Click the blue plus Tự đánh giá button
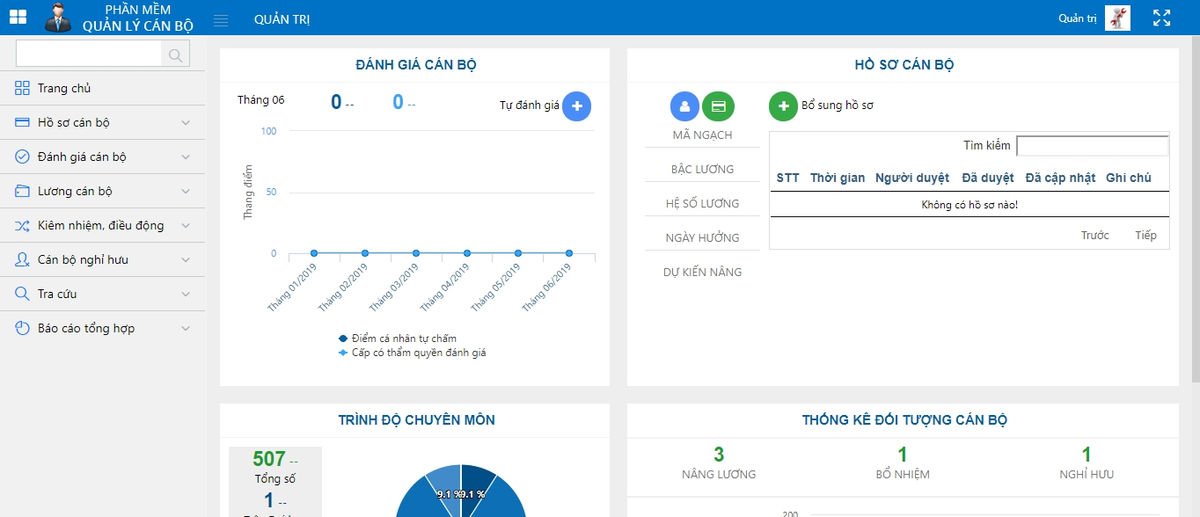The image size is (1200, 517). click(576, 106)
